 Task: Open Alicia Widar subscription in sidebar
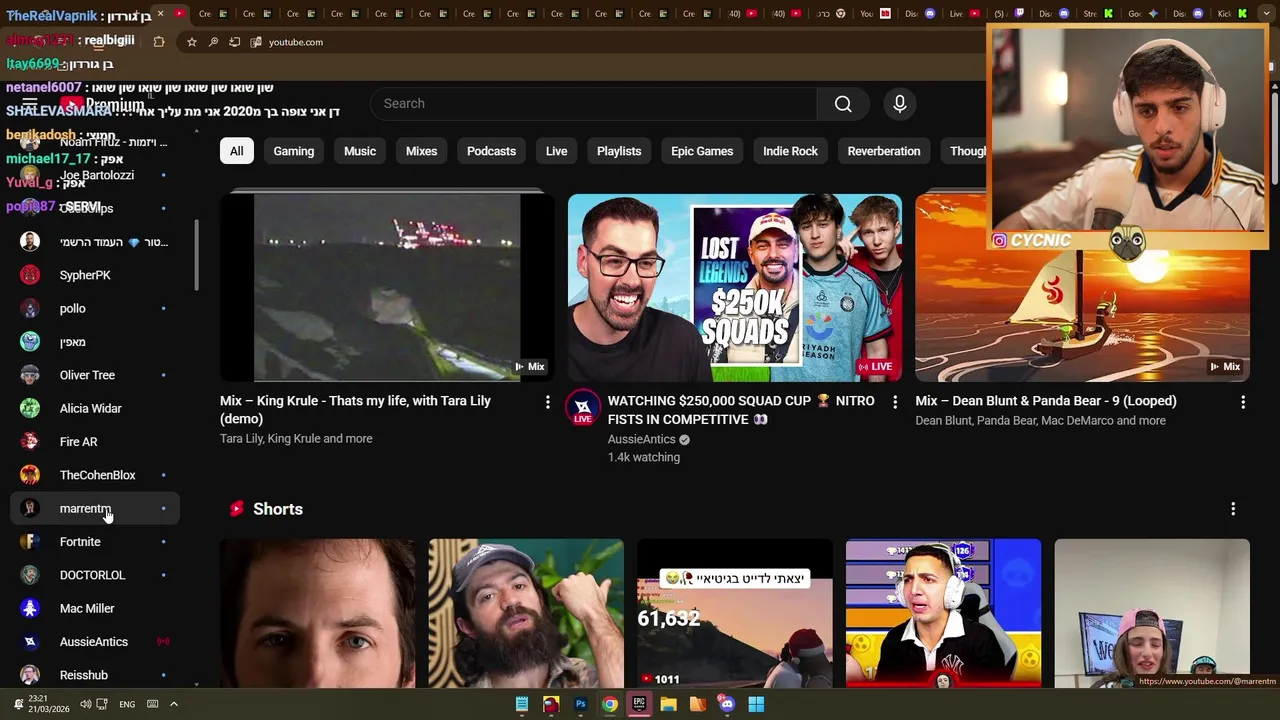(95, 408)
